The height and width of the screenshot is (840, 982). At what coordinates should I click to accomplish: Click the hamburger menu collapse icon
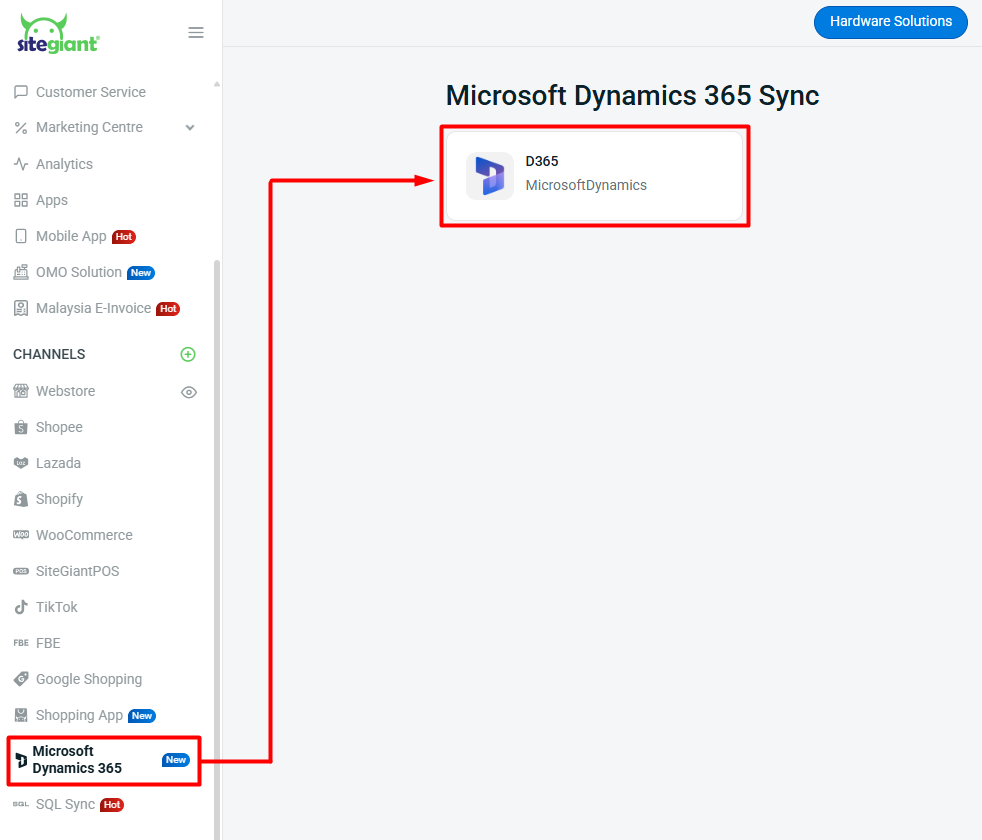point(196,33)
